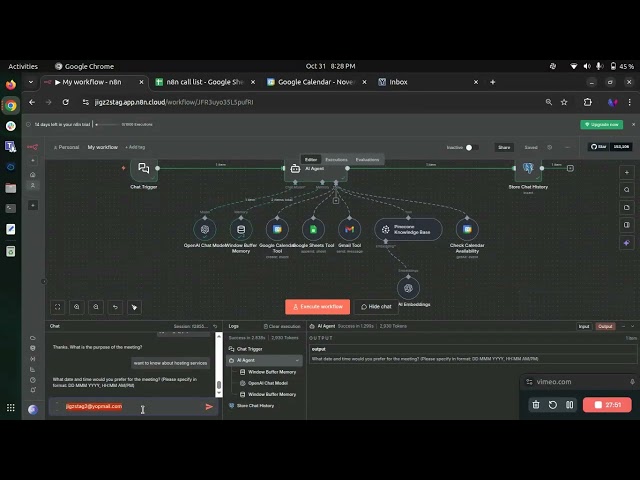The image size is (640, 480).
Task: Click the n8n logo in the sidebar
Action: [33, 147]
